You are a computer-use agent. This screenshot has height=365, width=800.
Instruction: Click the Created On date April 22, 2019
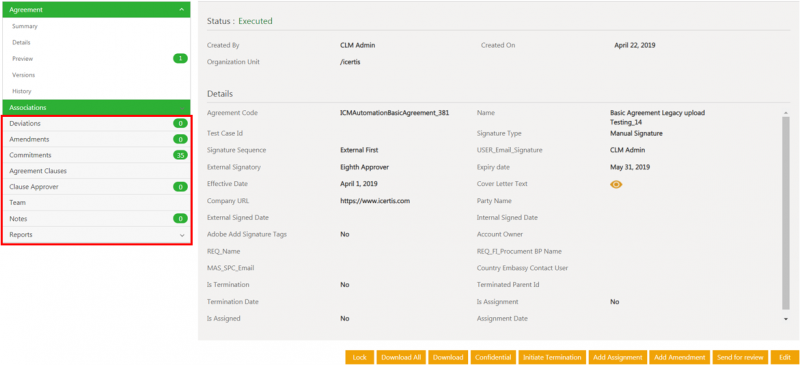(x=635, y=45)
